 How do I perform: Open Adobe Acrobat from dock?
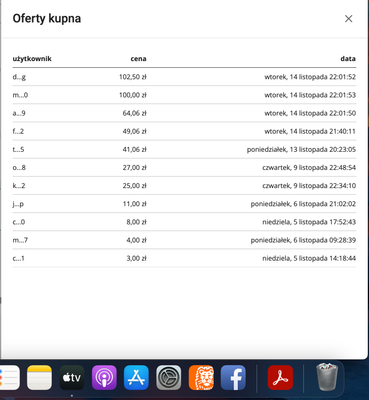coord(280,378)
